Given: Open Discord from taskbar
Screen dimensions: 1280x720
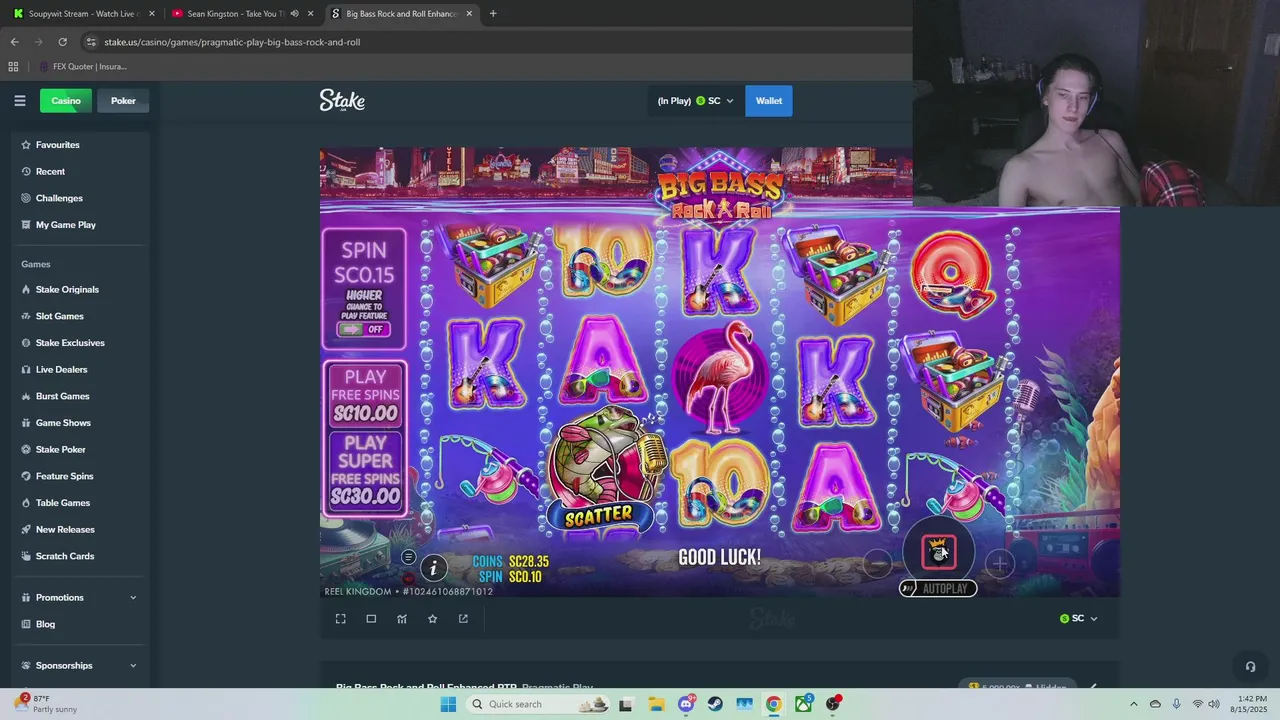Looking at the screenshot, I should pos(686,704).
